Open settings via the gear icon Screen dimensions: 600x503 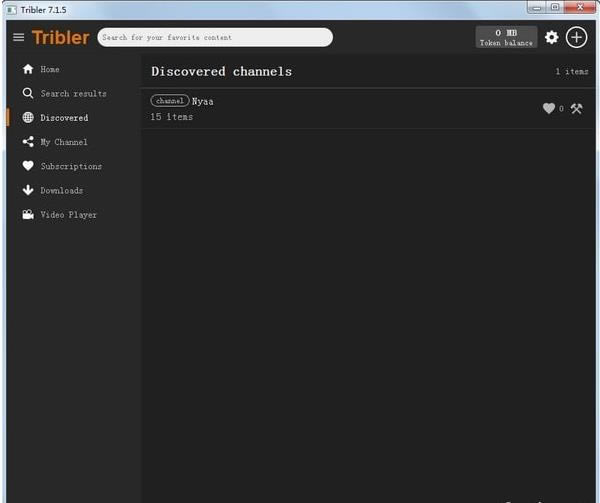pos(551,37)
